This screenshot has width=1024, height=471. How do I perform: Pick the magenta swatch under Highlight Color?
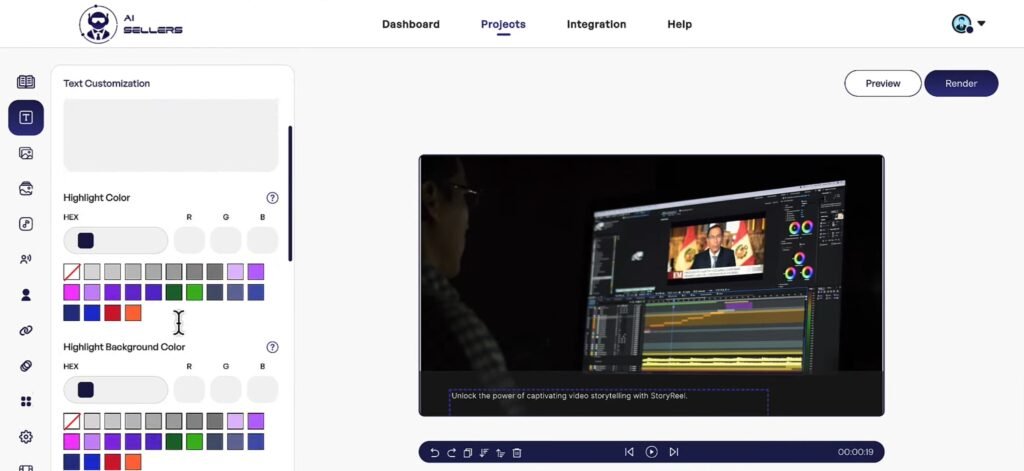tap(72, 292)
